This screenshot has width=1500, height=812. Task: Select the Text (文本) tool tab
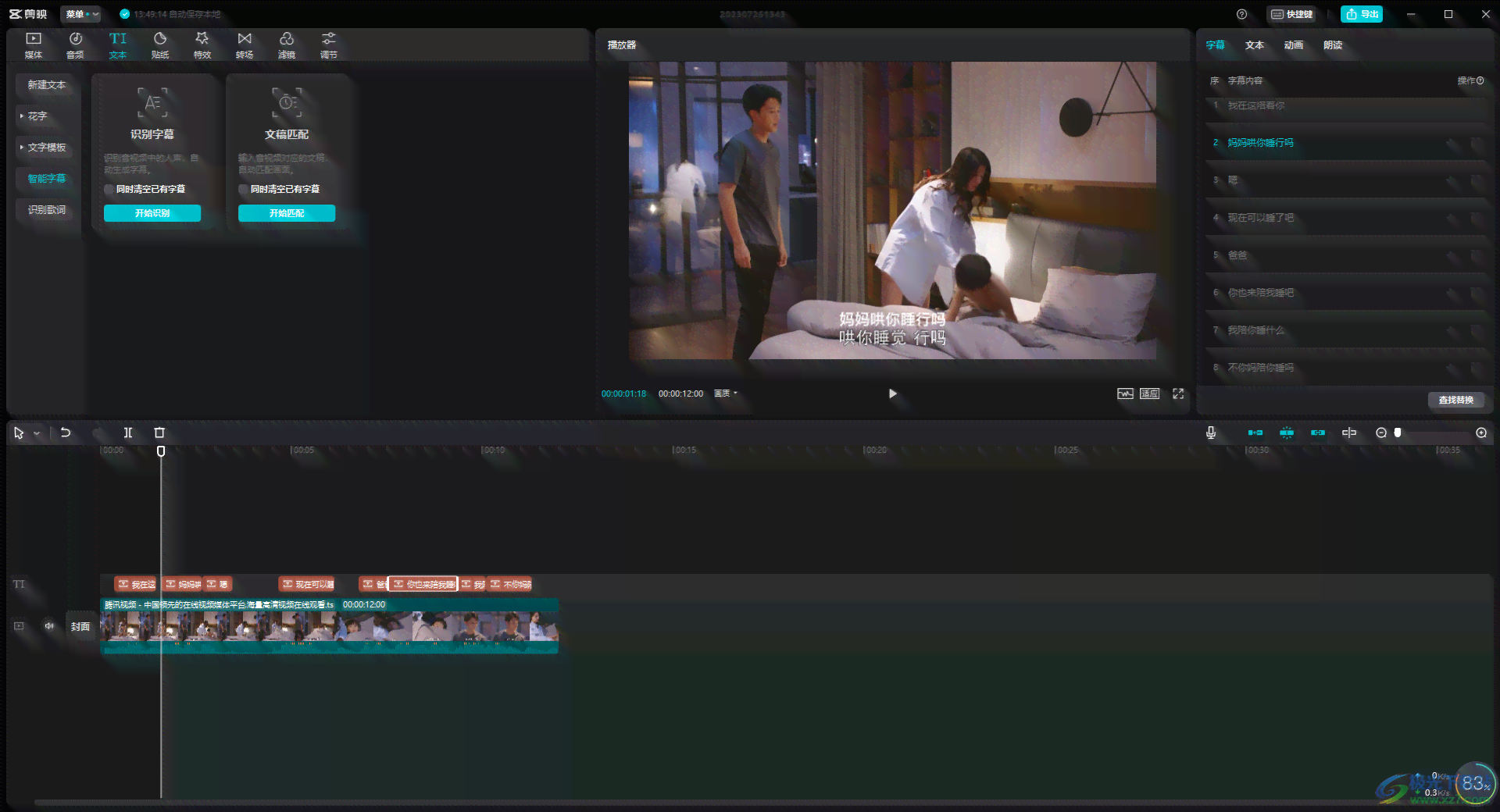point(118,45)
